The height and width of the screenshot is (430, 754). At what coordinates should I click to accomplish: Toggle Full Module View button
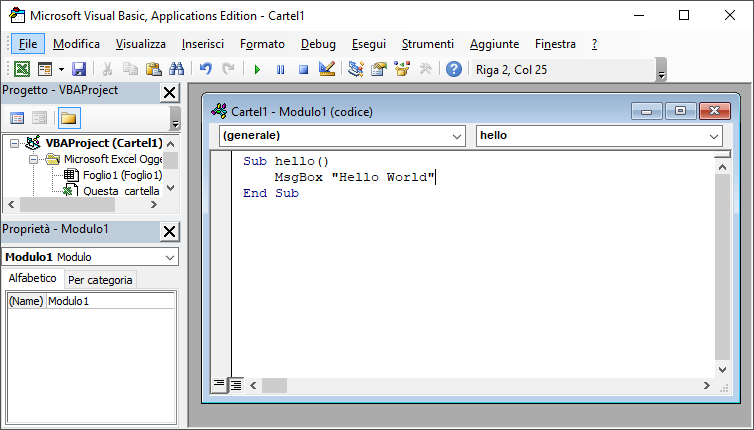click(x=236, y=385)
